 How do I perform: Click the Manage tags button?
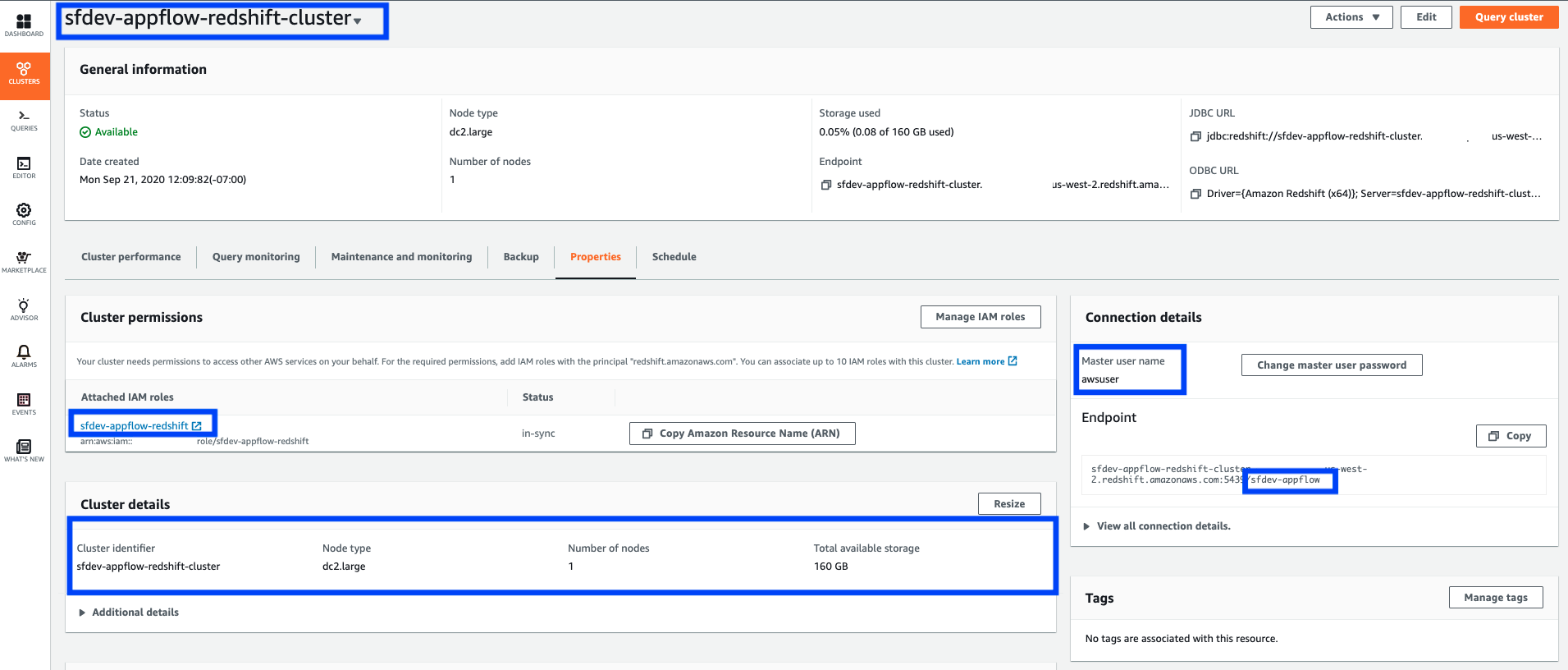[x=1496, y=598]
